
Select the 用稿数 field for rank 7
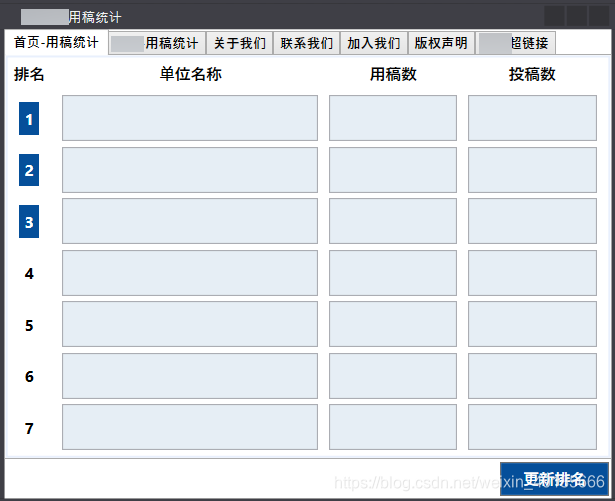point(393,427)
